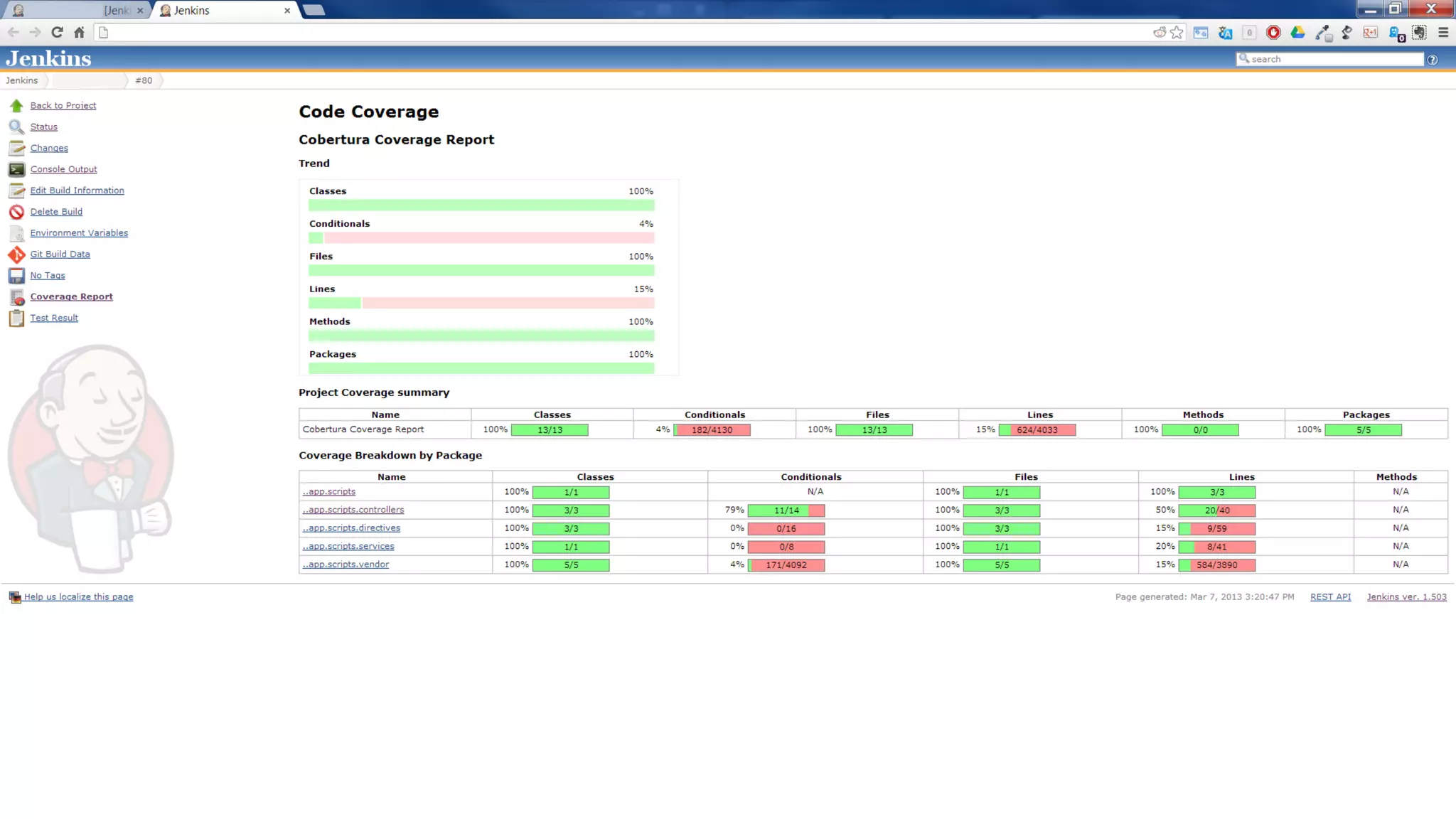The height and width of the screenshot is (819, 1456).
Task: Open the Environment Variables link
Action: click(79, 233)
